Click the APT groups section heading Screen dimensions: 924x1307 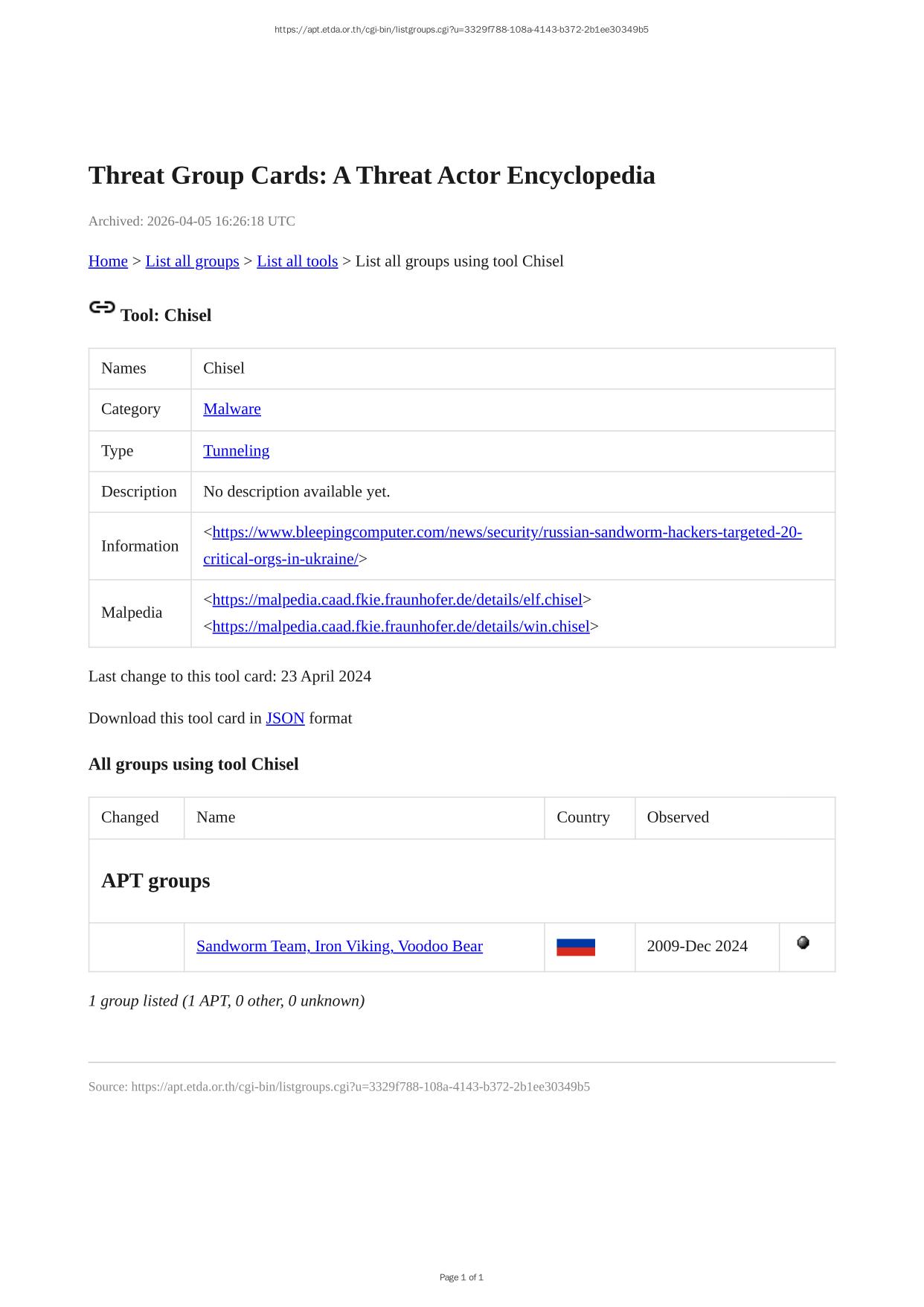[155, 881]
